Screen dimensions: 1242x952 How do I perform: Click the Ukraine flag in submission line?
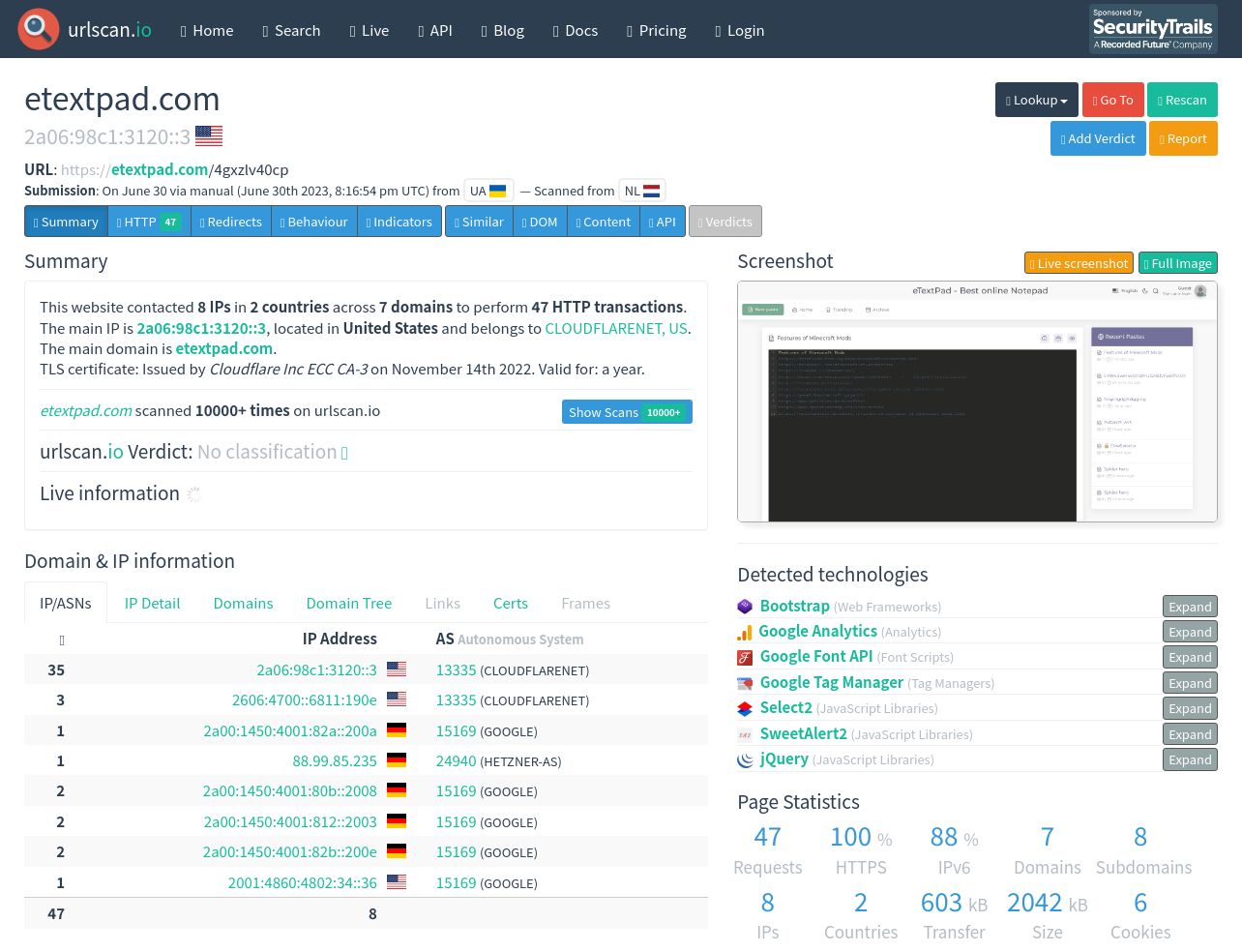tap(498, 191)
